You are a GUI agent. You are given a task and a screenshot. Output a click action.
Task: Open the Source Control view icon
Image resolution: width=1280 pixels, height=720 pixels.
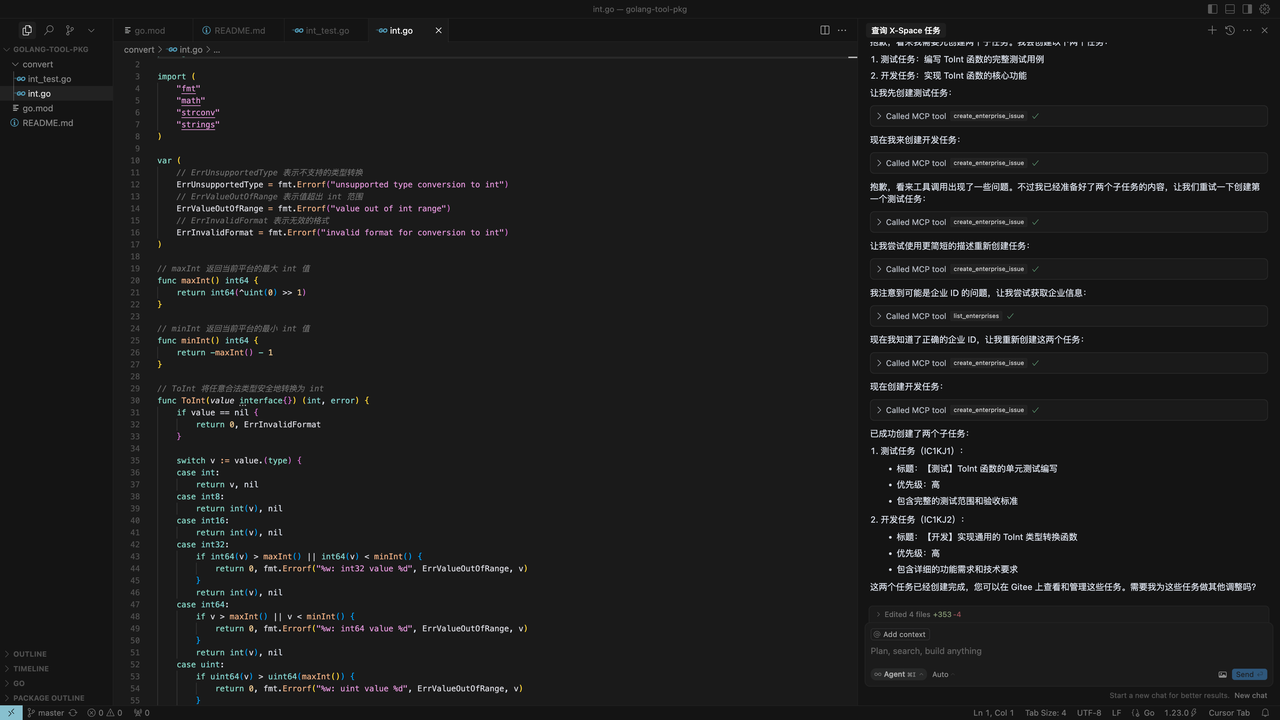pyautogui.click(x=70, y=31)
